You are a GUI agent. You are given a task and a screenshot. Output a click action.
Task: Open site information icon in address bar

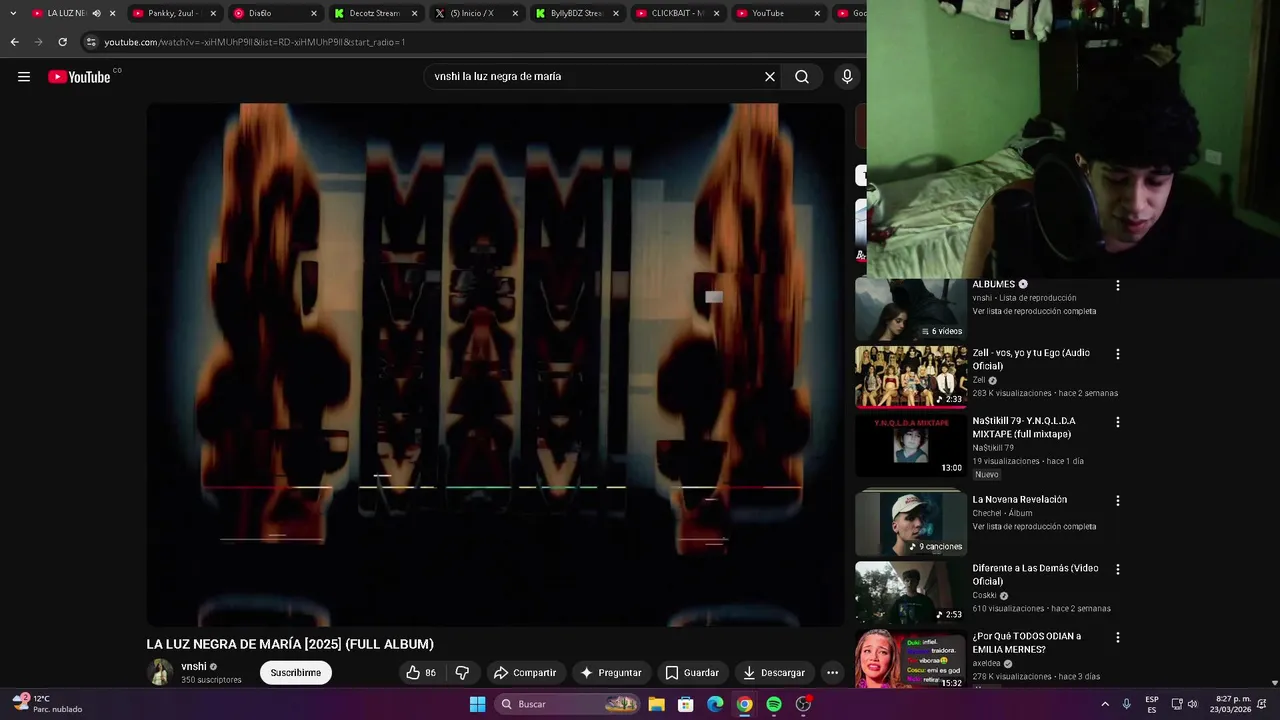(91, 42)
